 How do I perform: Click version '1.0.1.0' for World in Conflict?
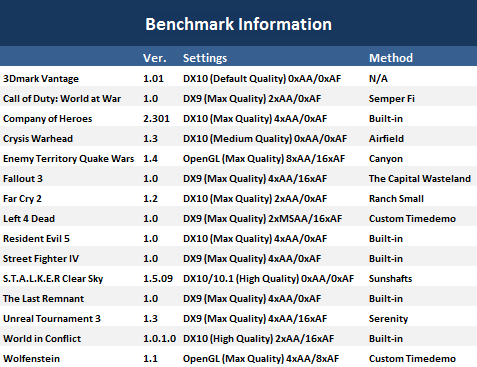point(160,339)
